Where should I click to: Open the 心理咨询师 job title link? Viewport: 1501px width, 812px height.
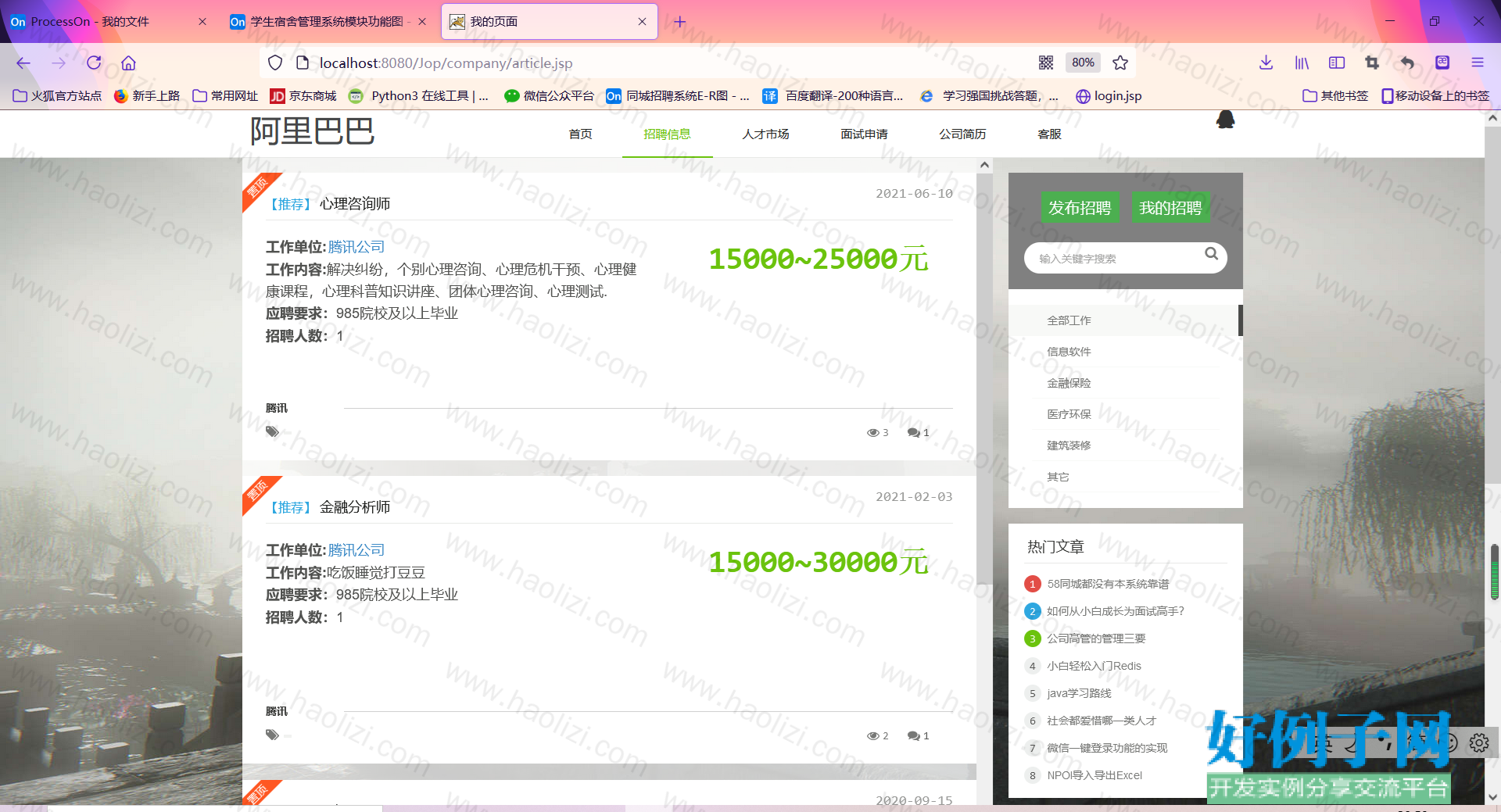(x=355, y=204)
